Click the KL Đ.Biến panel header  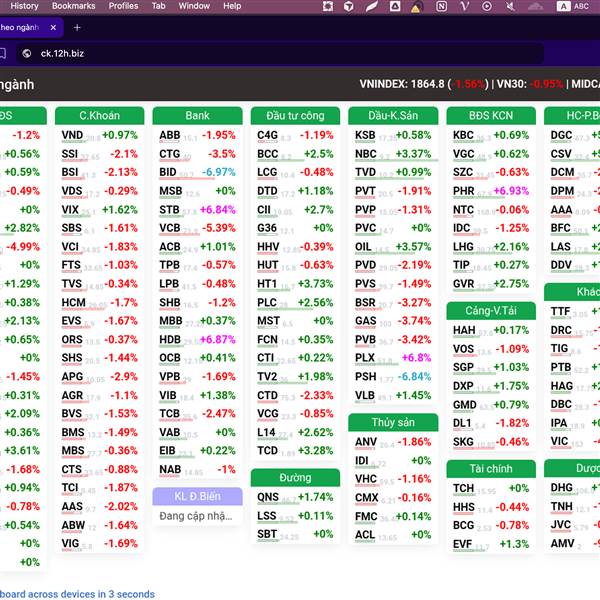[197, 496]
